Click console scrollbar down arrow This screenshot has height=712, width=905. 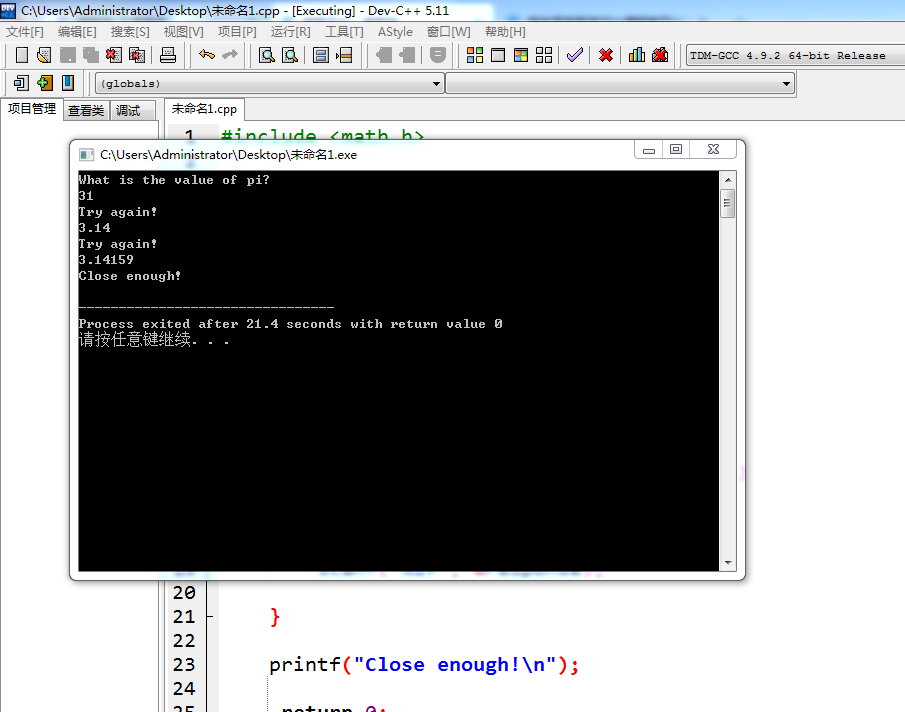point(728,563)
